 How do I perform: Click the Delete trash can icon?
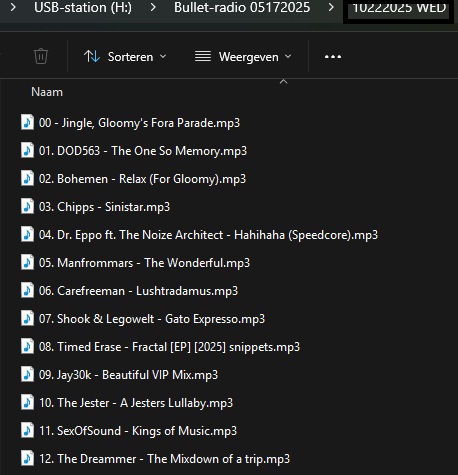[x=41, y=56]
